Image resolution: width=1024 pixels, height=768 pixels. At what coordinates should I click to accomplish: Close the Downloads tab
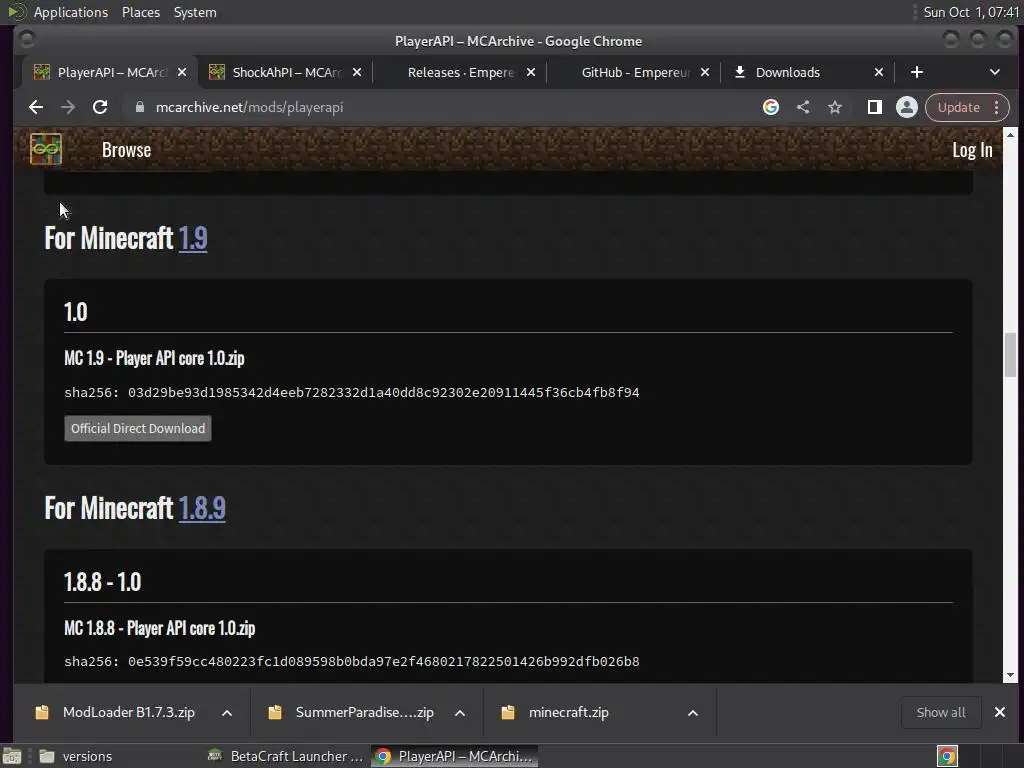coord(879,72)
